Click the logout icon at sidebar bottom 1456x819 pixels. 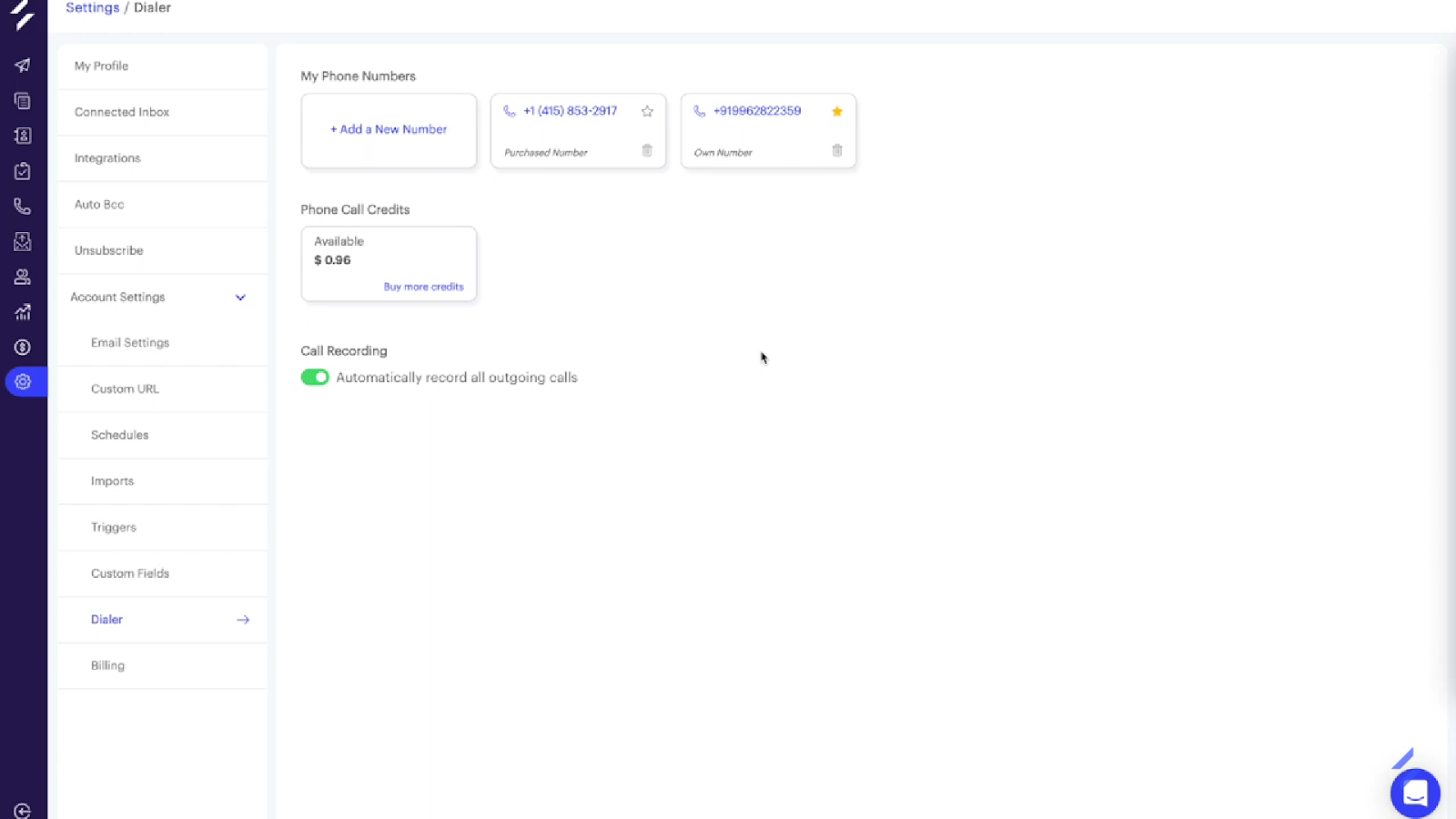click(x=23, y=811)
